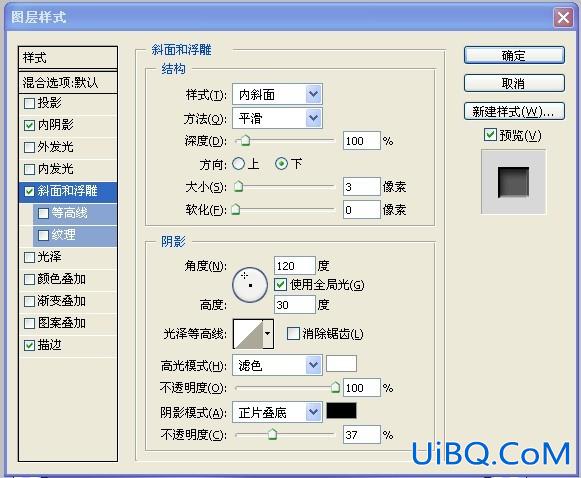This screenshot has width=581, height=478.
Task: Click the shadow 不透明度(C) slider handle
Action: (x=272, y=434)
